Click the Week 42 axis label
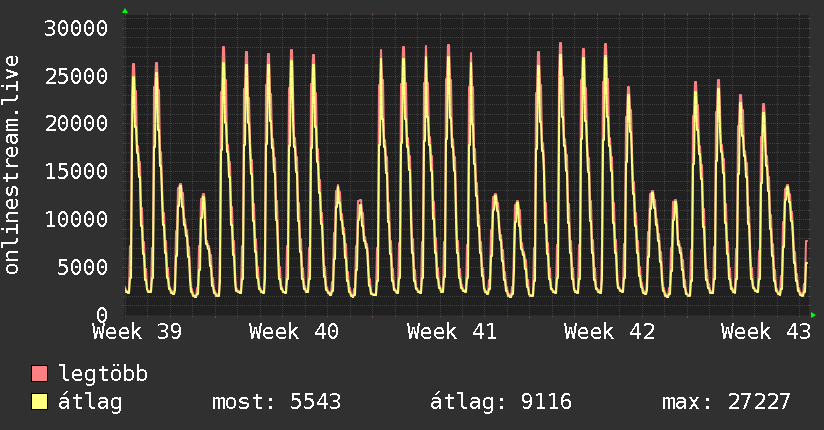Image resolution: width=824 pixels, height=430 pixels. click(x=609, y=332)
